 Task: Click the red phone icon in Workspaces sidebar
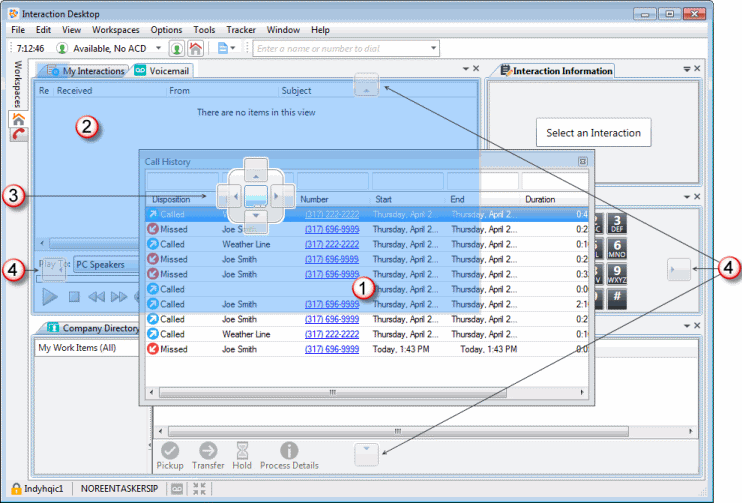(x=19, y=135)
